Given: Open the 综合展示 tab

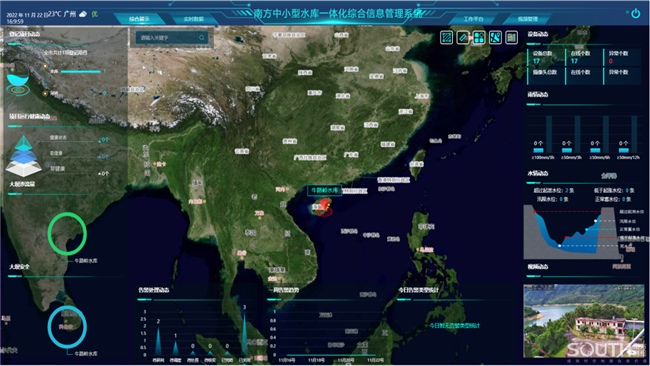Looking at the screenshot, I should tap(139, 19).
